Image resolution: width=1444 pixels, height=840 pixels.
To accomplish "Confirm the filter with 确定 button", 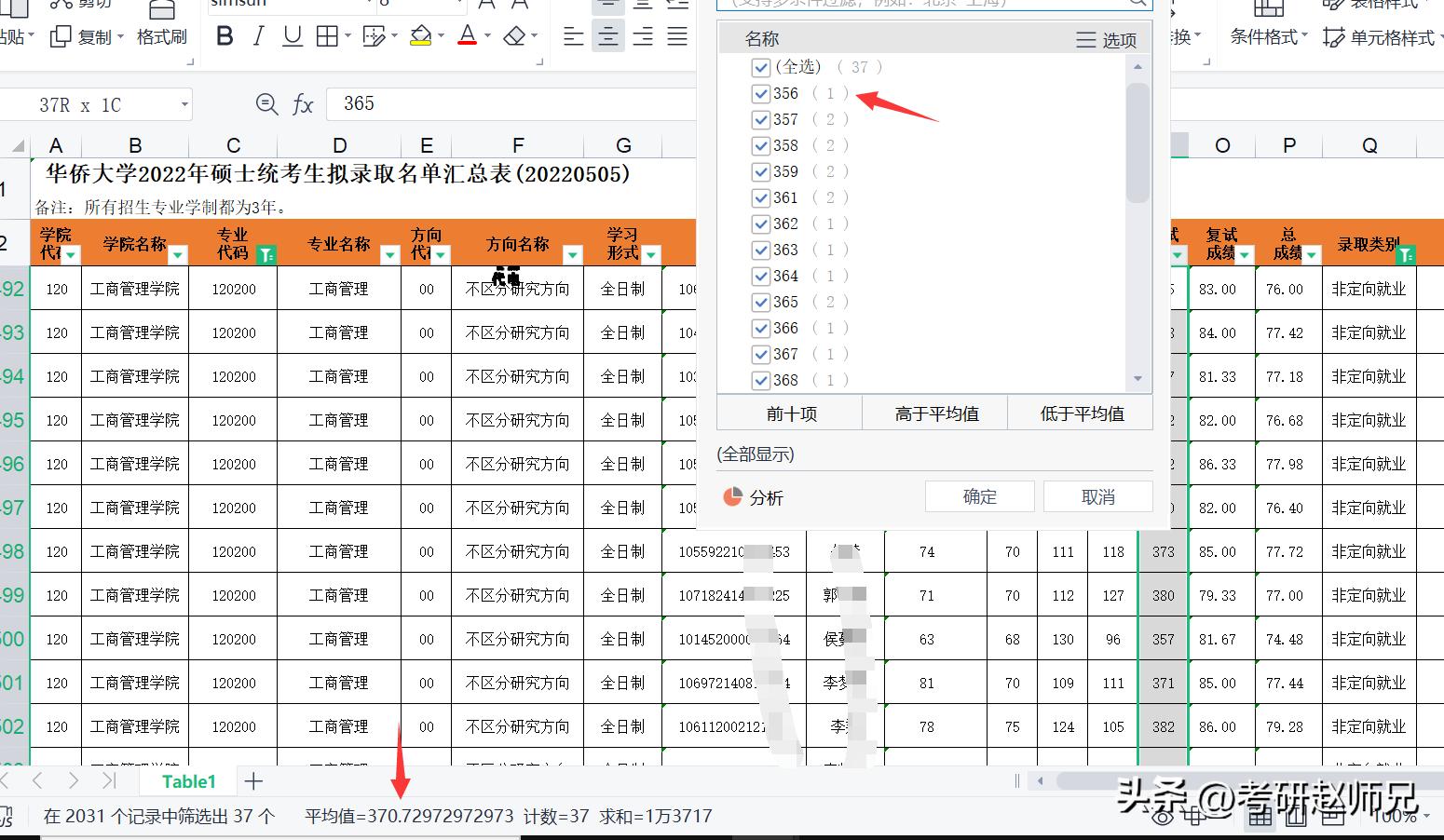I will [979, 496].
